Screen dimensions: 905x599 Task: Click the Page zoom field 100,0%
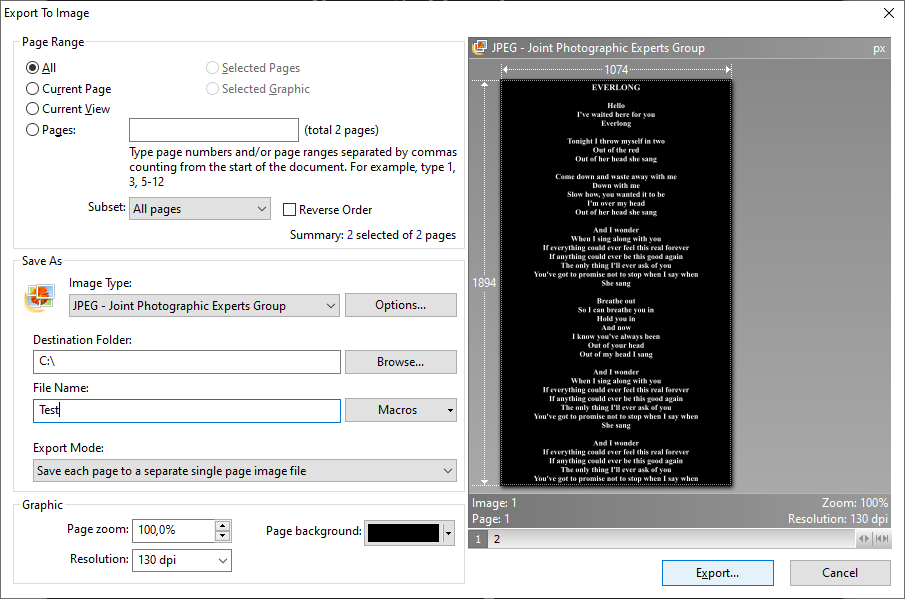coord(174,530)
